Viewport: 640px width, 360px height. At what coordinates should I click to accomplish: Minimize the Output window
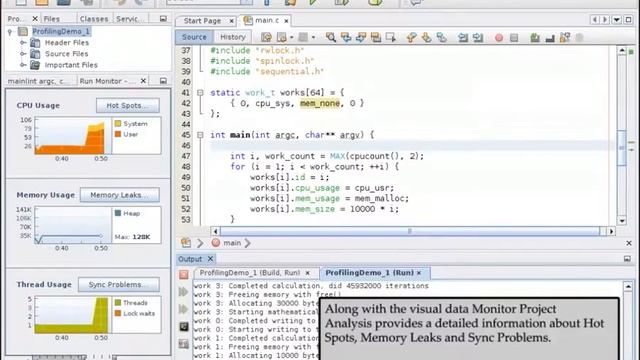coord(627,259)
